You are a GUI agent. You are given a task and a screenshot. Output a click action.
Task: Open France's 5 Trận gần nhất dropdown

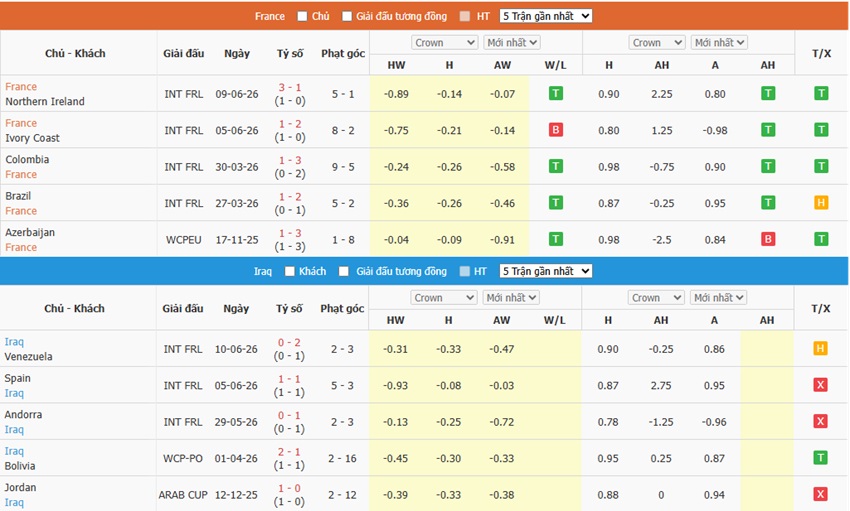pos(546,16)
